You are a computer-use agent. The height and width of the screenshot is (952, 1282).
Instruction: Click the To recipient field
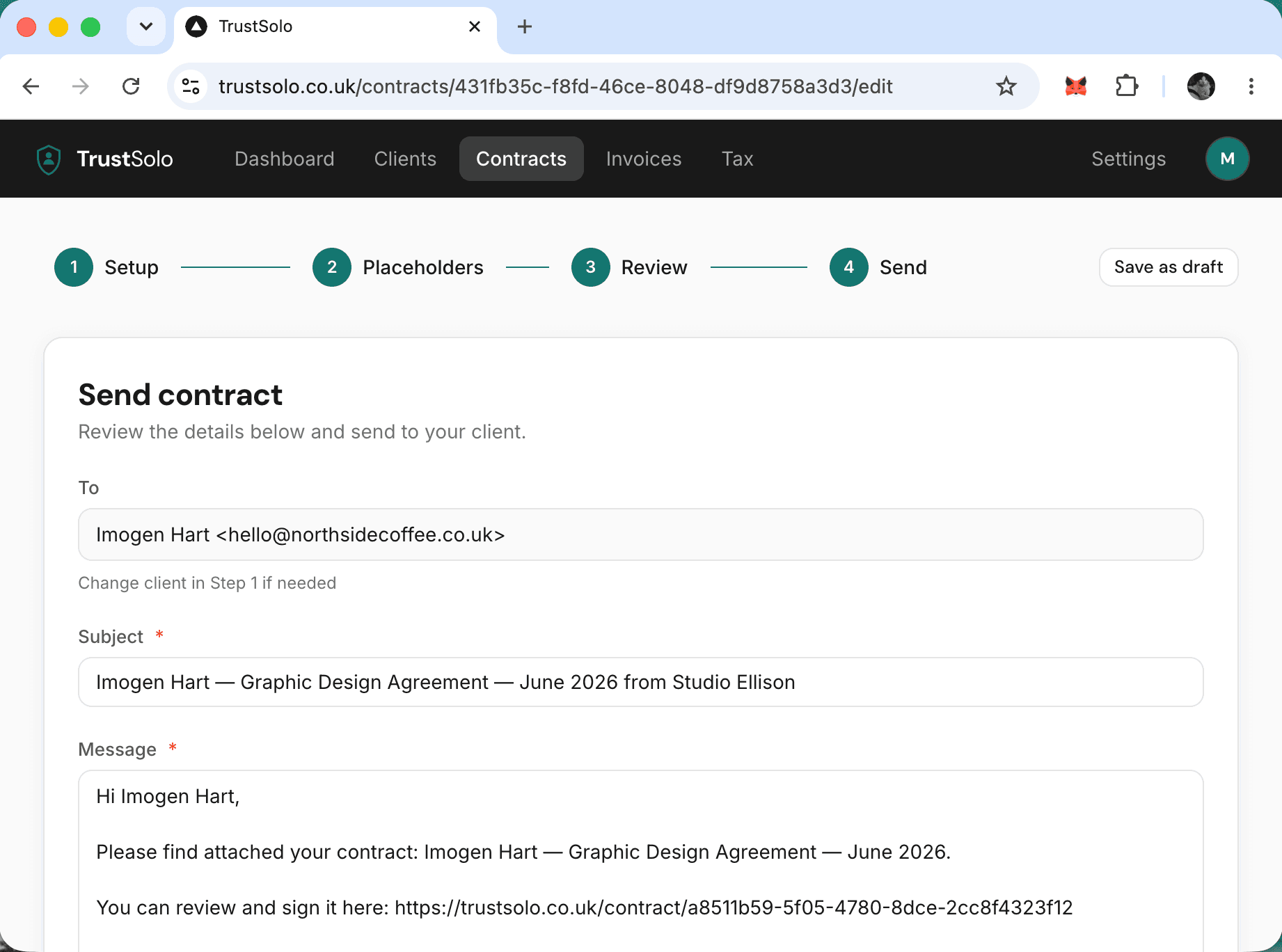click(x=641, y=534)
